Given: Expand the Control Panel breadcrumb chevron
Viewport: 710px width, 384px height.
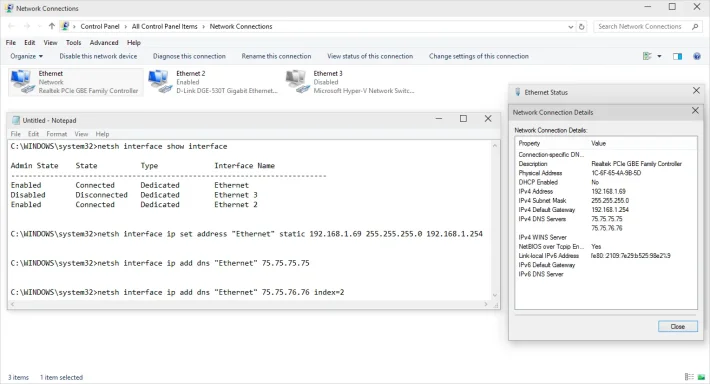Looking at the screenshot, I should click(125, 27).
